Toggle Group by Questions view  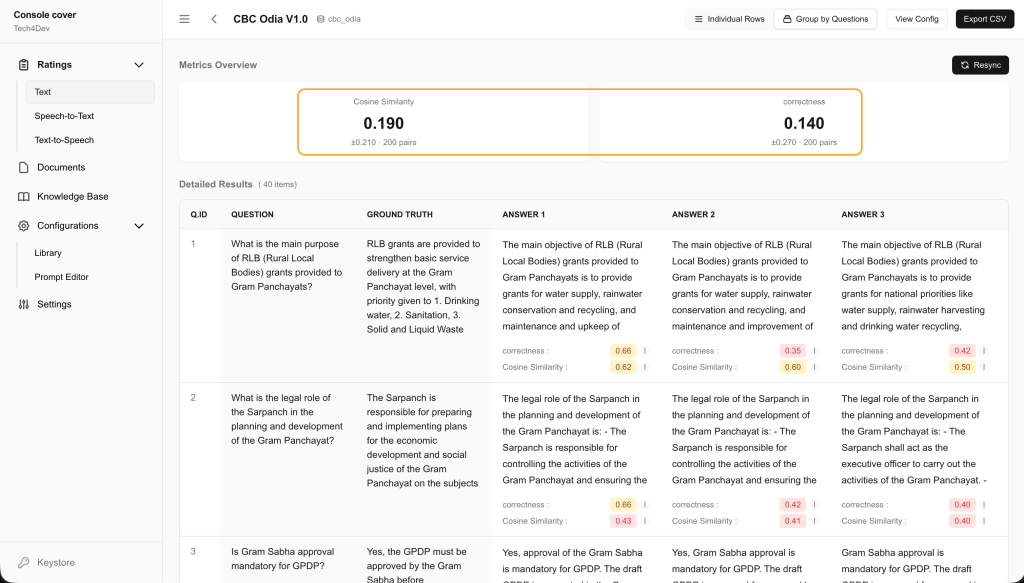point(825,19)
